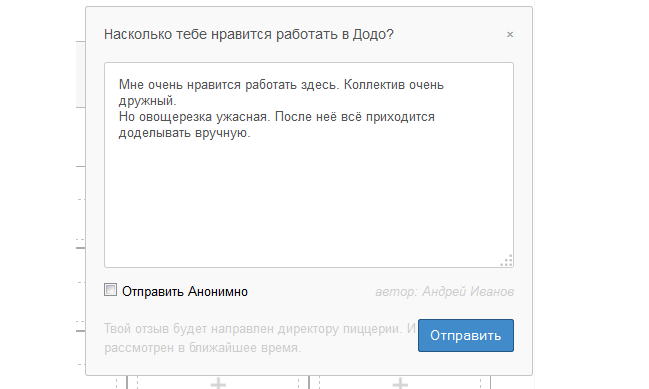Tick the "Отправить Анонимно" checkbox

click(110, 290)
